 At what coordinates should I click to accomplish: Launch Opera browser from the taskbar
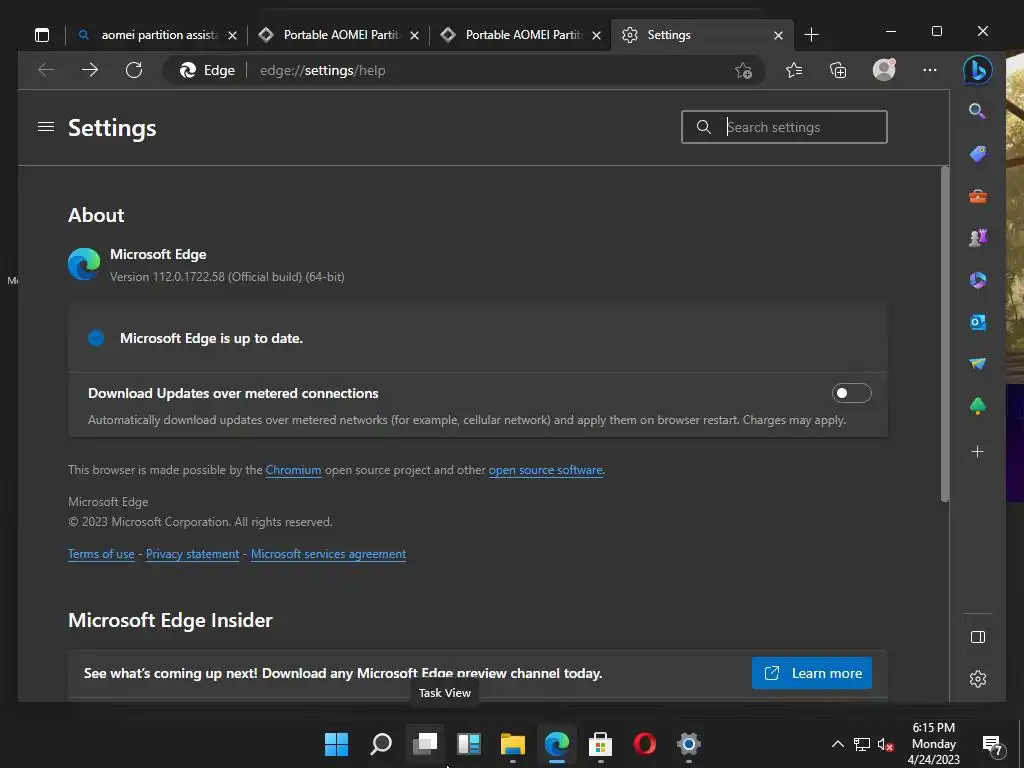[645, 744]
